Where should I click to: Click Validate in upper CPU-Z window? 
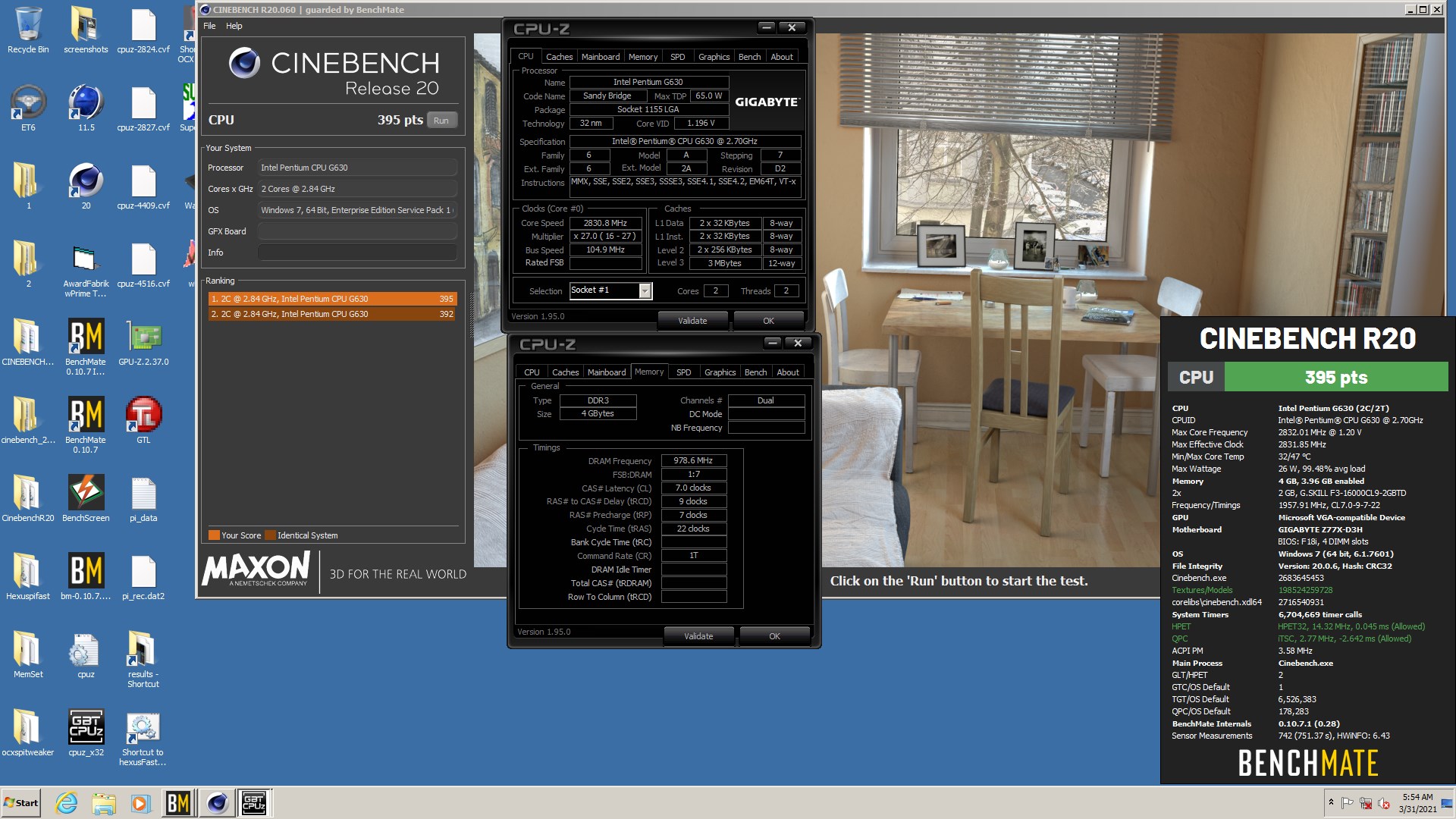tap(692, 321)
